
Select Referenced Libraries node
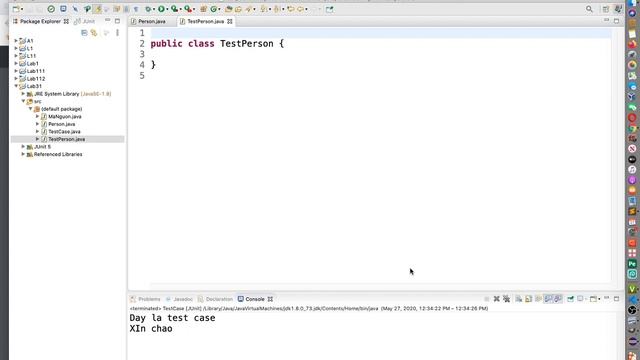pyautogui.click(x=58, y=154)
